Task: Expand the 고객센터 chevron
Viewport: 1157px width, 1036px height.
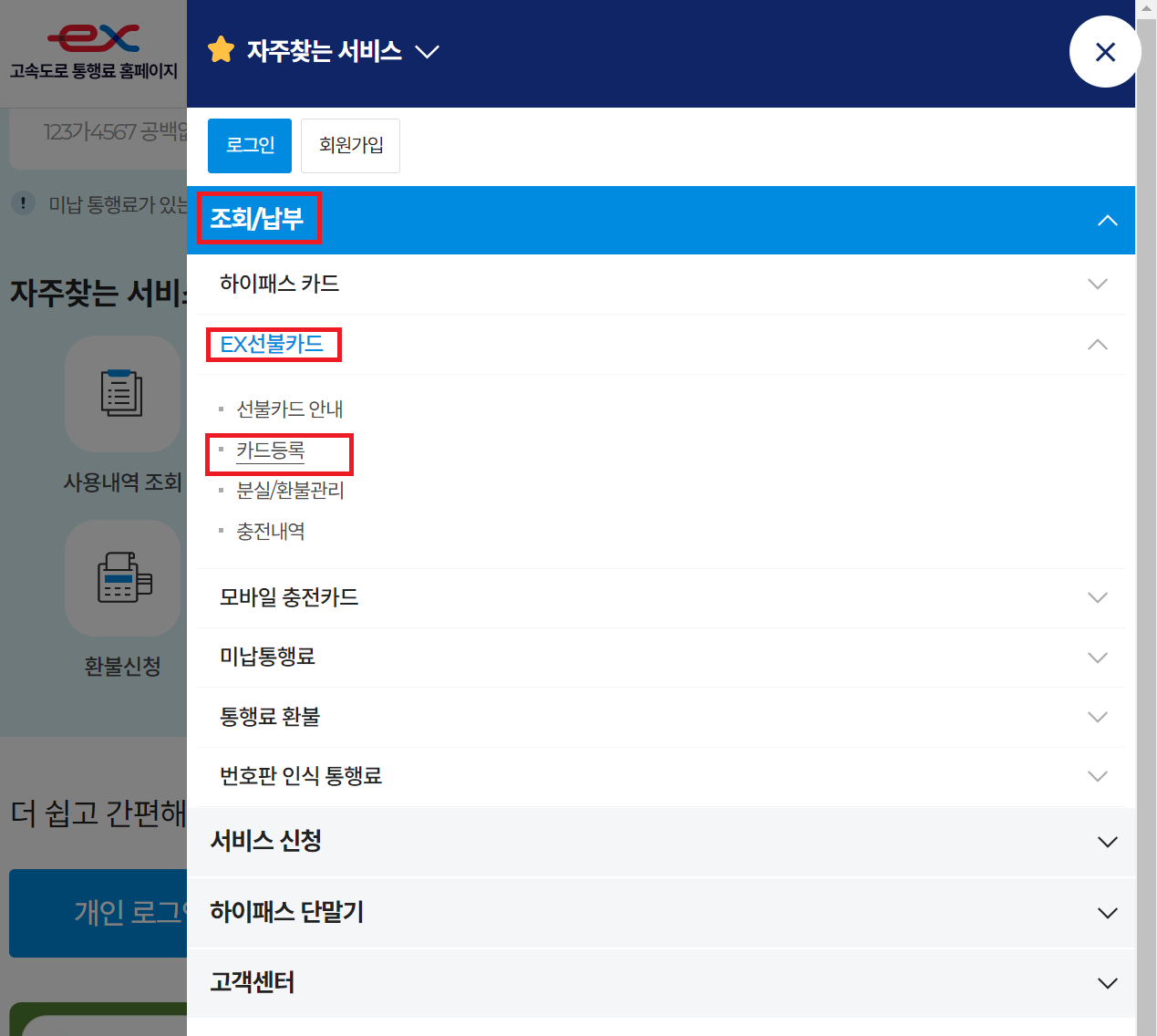Action: [1108, 983]
